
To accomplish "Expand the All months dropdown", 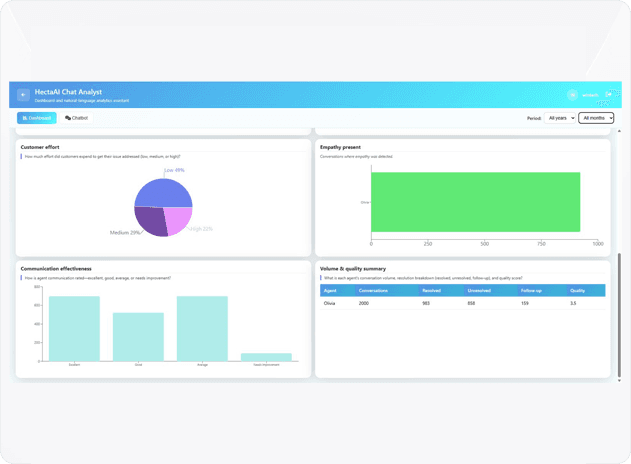I will (596, 118).
